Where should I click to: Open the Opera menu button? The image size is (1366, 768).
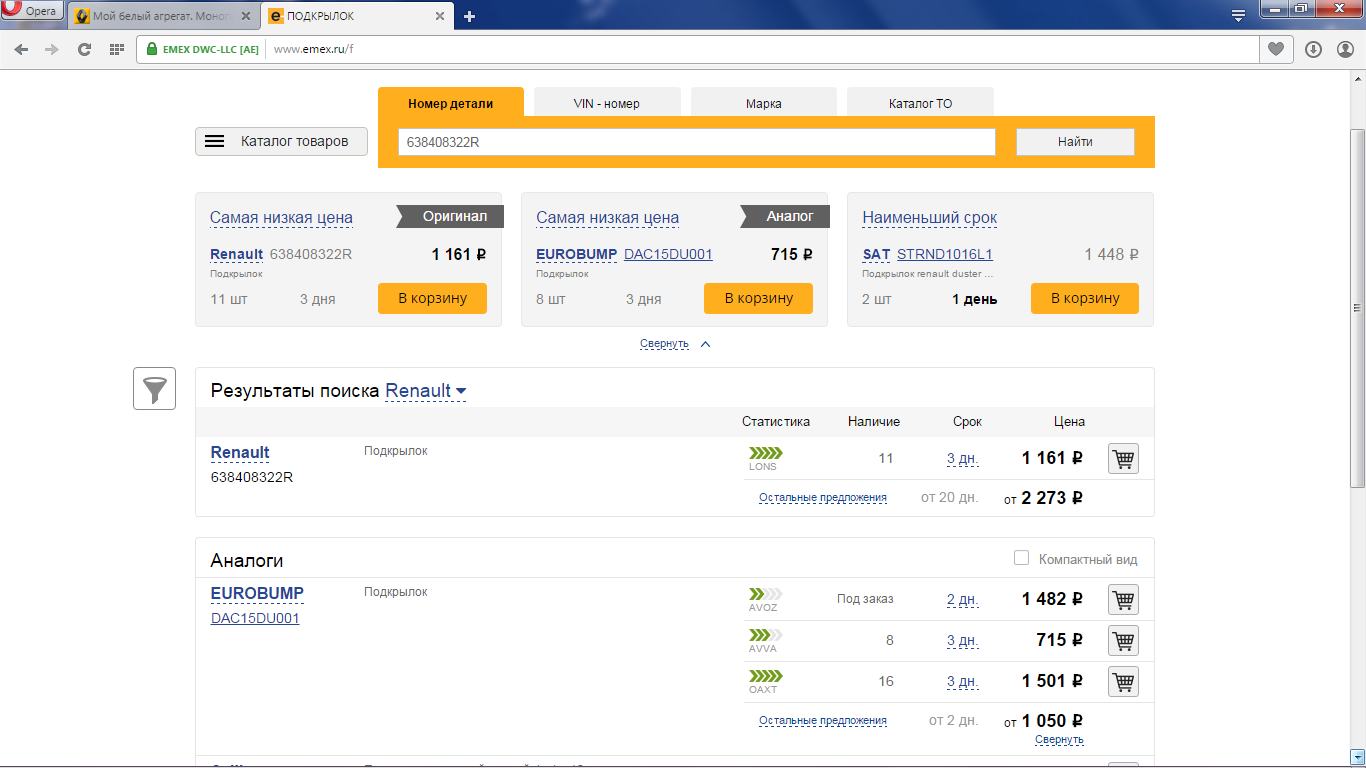(x=33, y=12)
